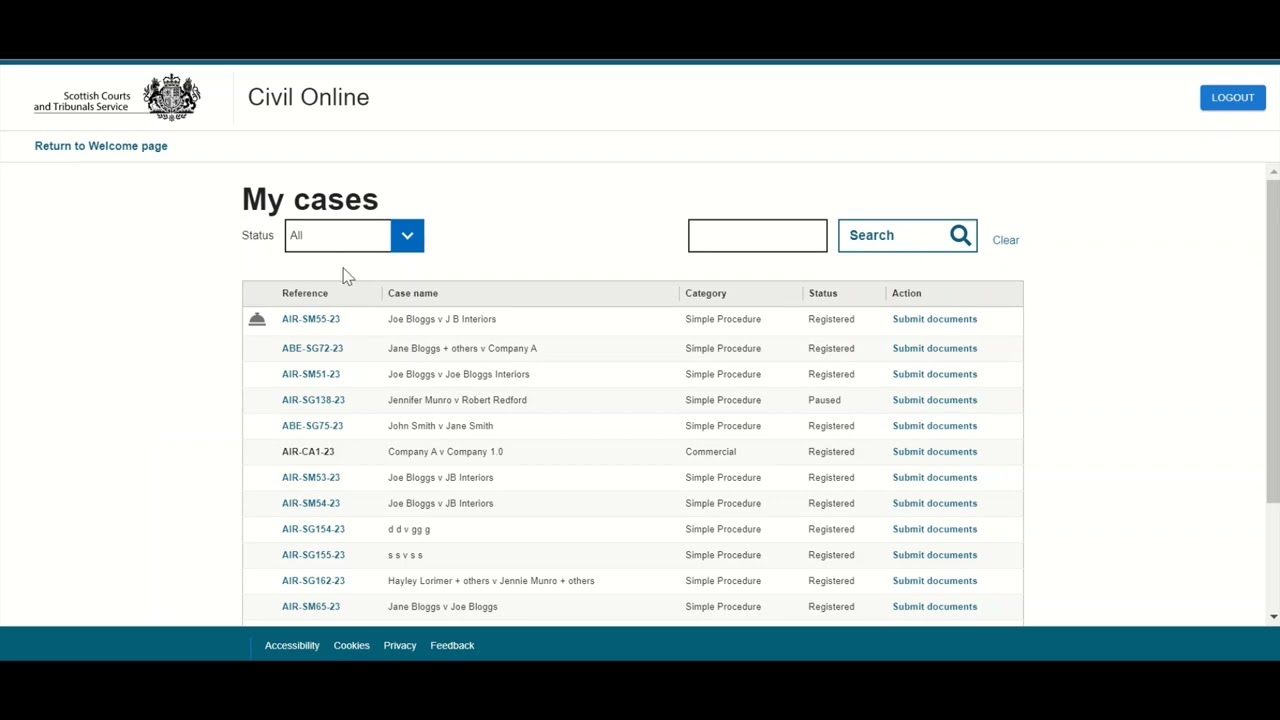Image resolution: width=1280 pixels, height=720 pixels.
Task: Sort by the Case name column header
Action: click(x=413, y=294)
